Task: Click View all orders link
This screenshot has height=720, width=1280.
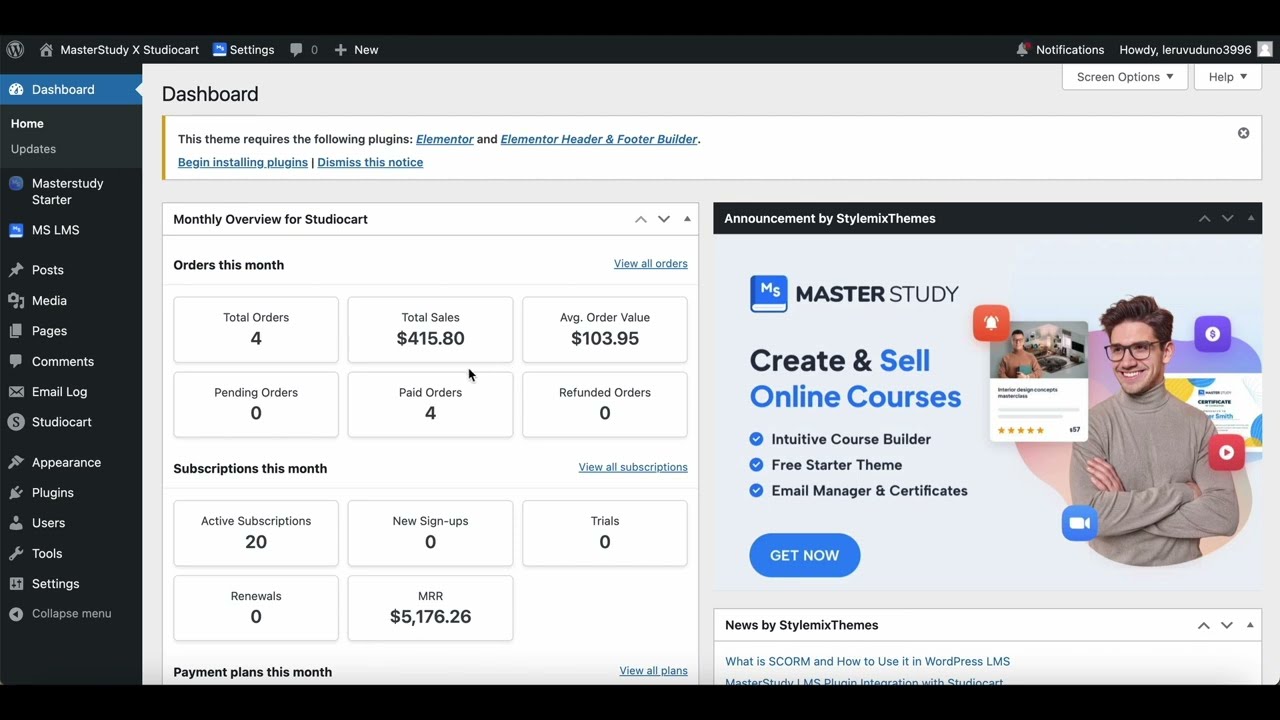Action: click(651, 264)
